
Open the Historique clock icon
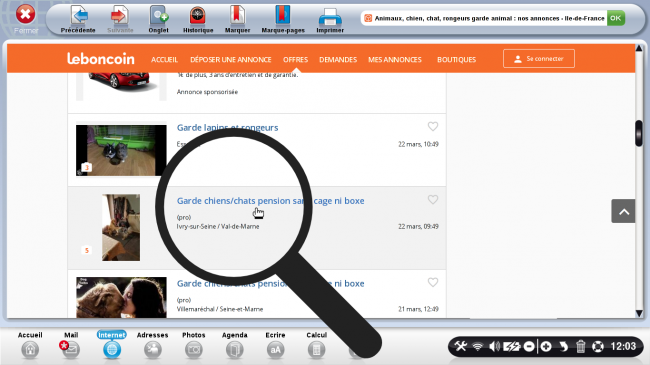pos(198,15)
